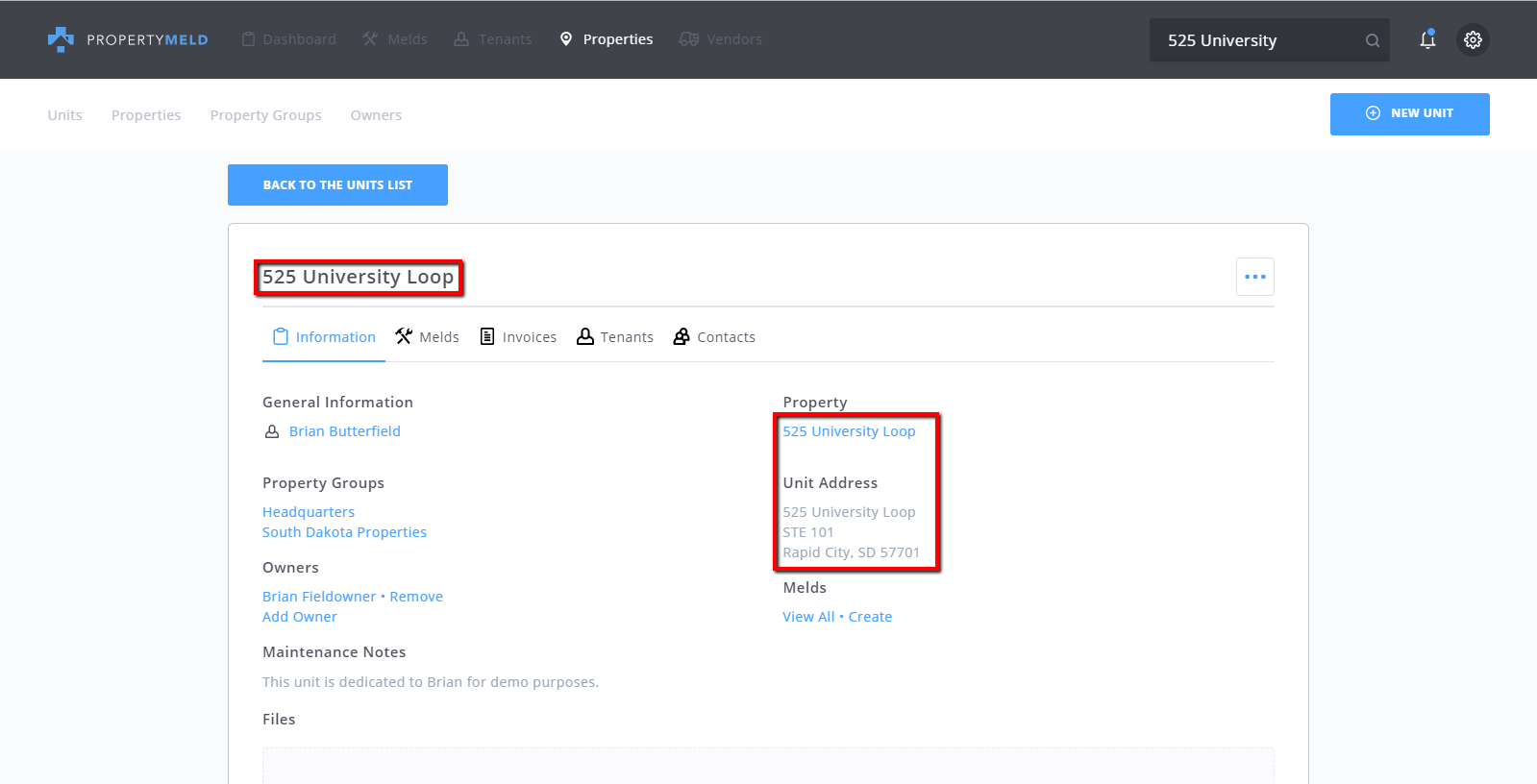Image resolution: width=1537 pixels, height=784 pixels.
Task: Click the maintenance notes text about Brian
Action: [x=431, y=682]
